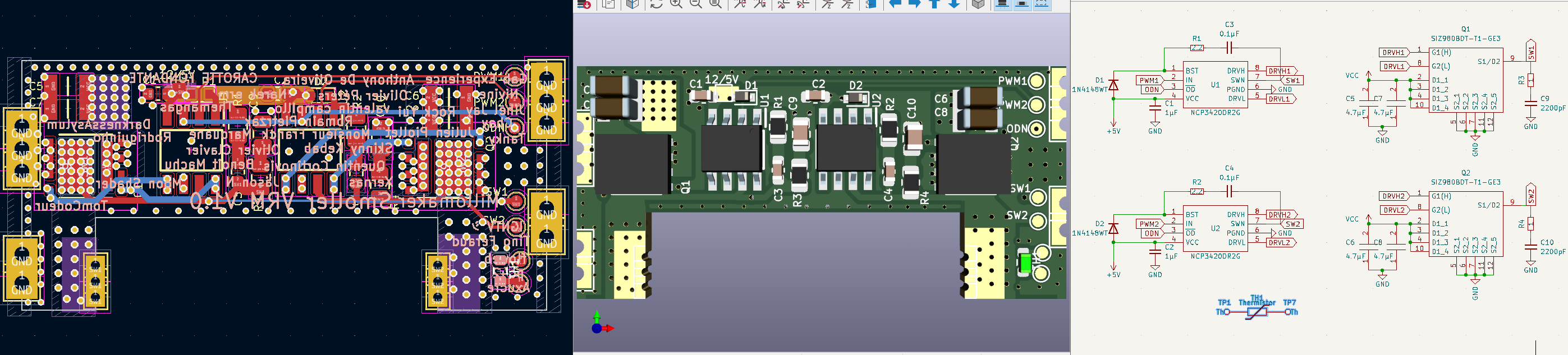Click second Rotate Y axis icon
Screen dimensions: 1568x355
coord(804,4)
